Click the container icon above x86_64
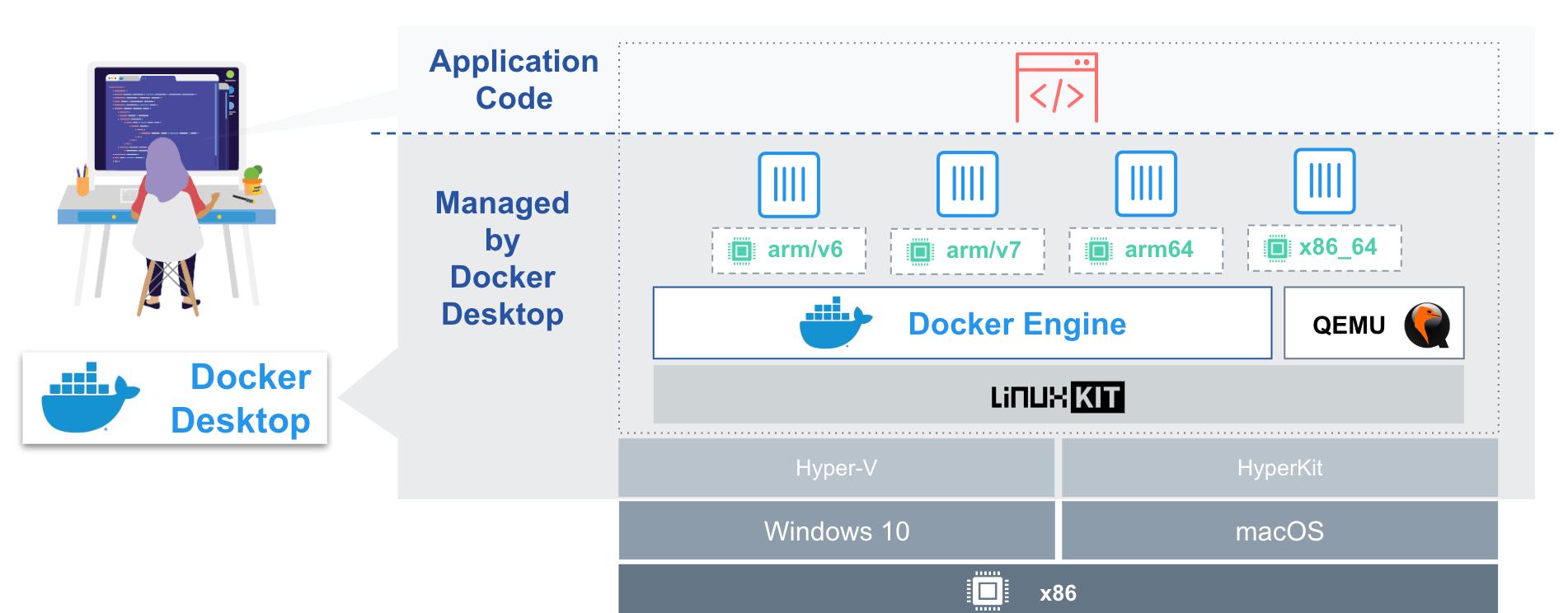Image resolution: width=1568 pixels, height=613 pixels. click(x=1324, y=181)
